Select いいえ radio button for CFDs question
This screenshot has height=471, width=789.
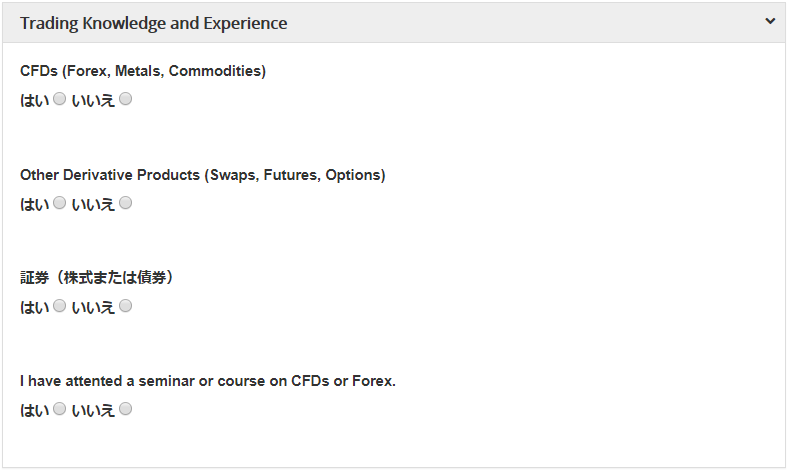[x=125, y=100]
